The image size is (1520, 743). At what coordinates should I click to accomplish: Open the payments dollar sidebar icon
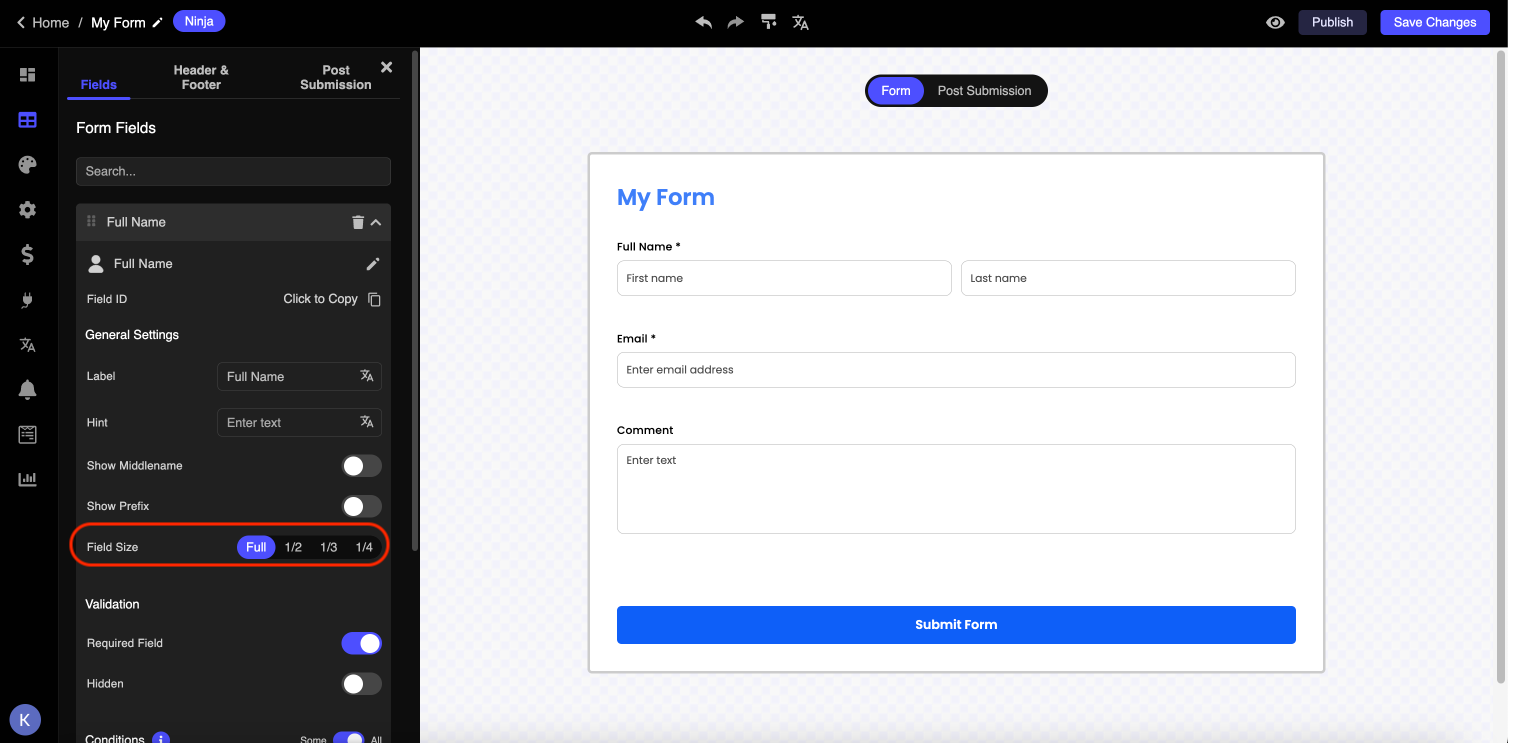coord(27,255)
